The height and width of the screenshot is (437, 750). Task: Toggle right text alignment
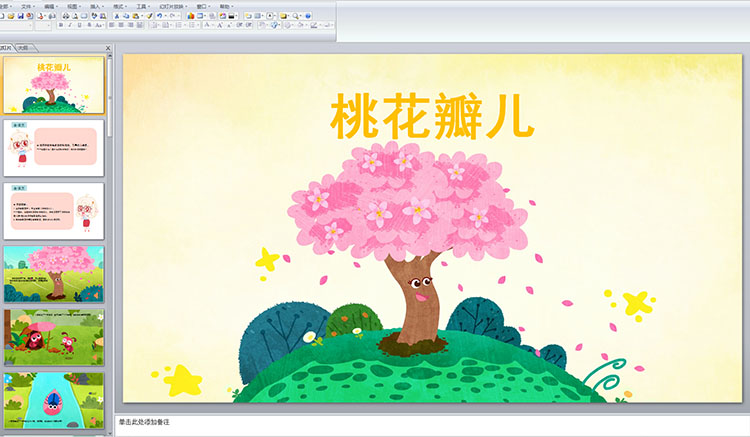130,25
